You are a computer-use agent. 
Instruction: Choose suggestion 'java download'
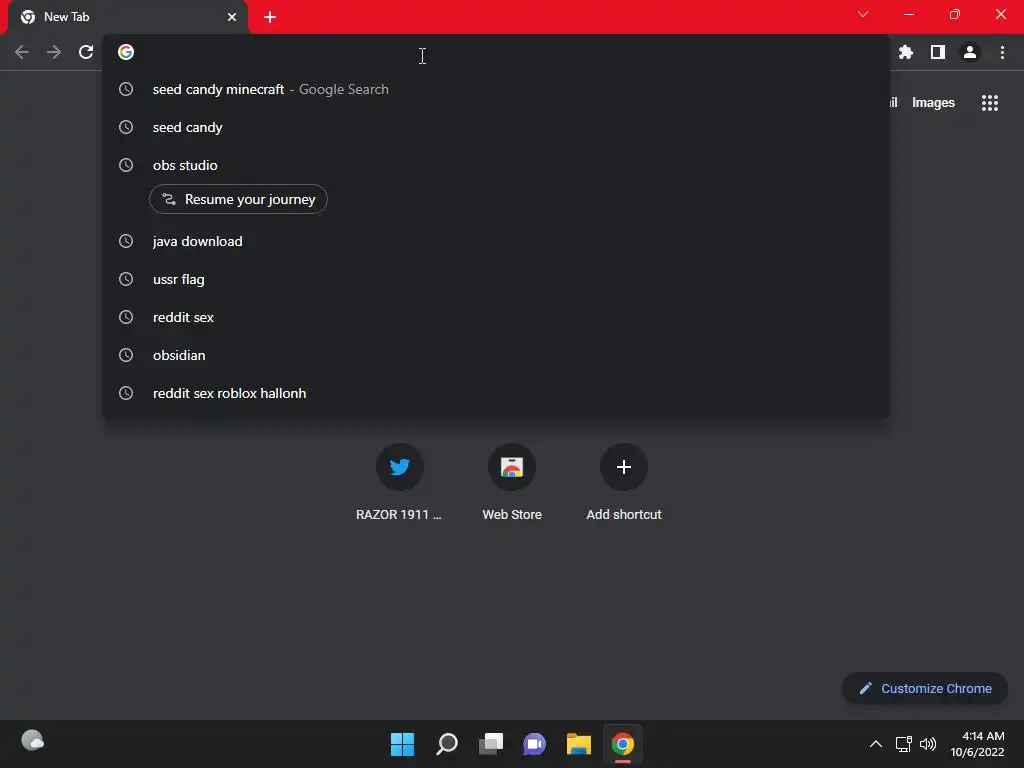496,242
